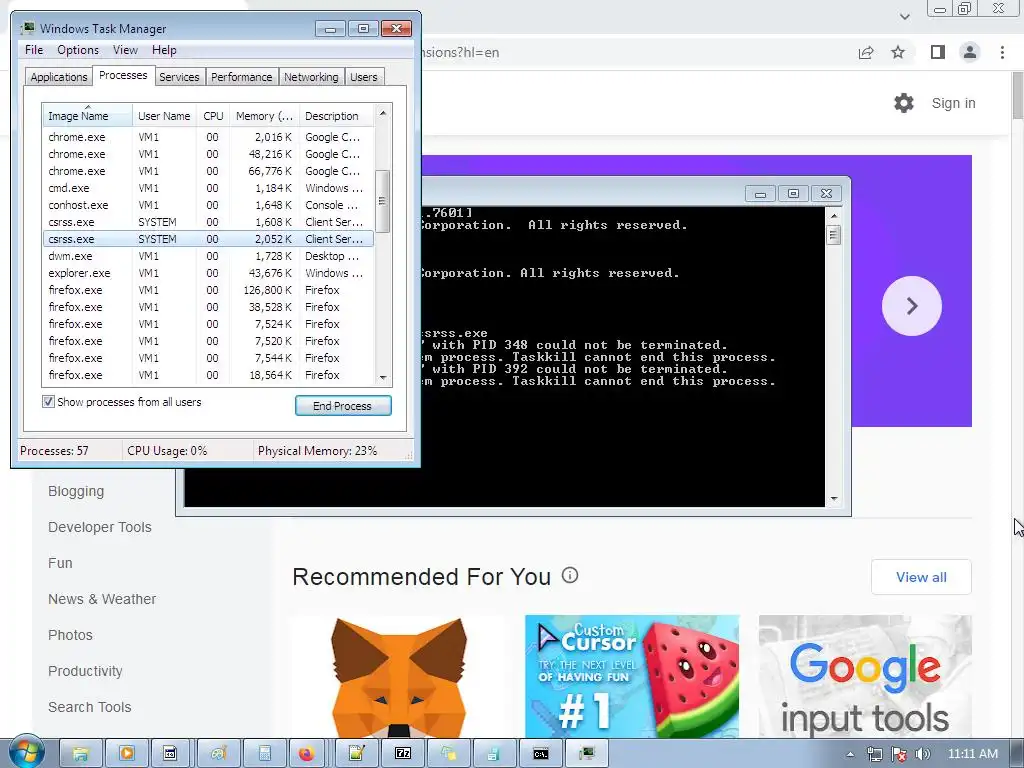Screen dimensions: 1024x768
Task: Click info icon beside Recommended For You
Action: [x=570, y=575]
